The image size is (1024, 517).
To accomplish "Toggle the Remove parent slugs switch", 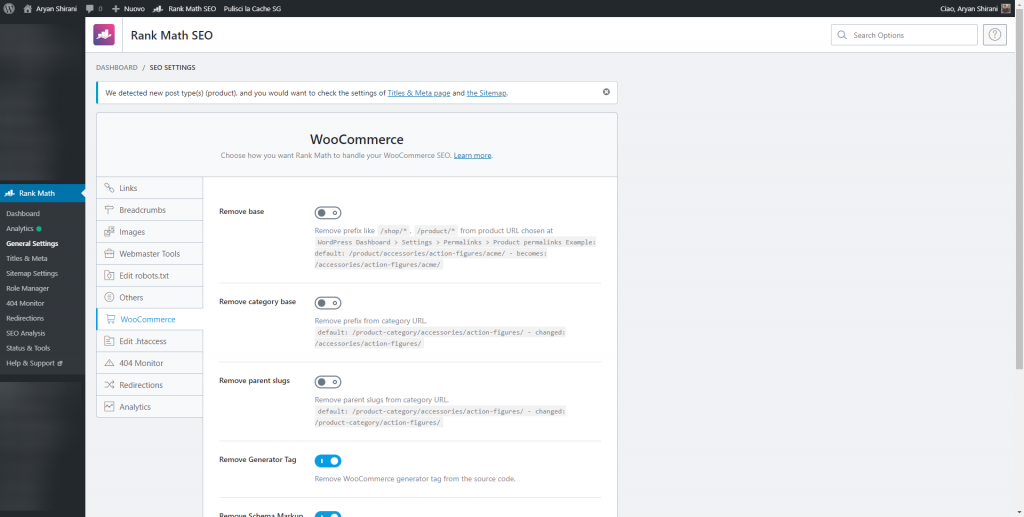I will (x=328, y=382).
